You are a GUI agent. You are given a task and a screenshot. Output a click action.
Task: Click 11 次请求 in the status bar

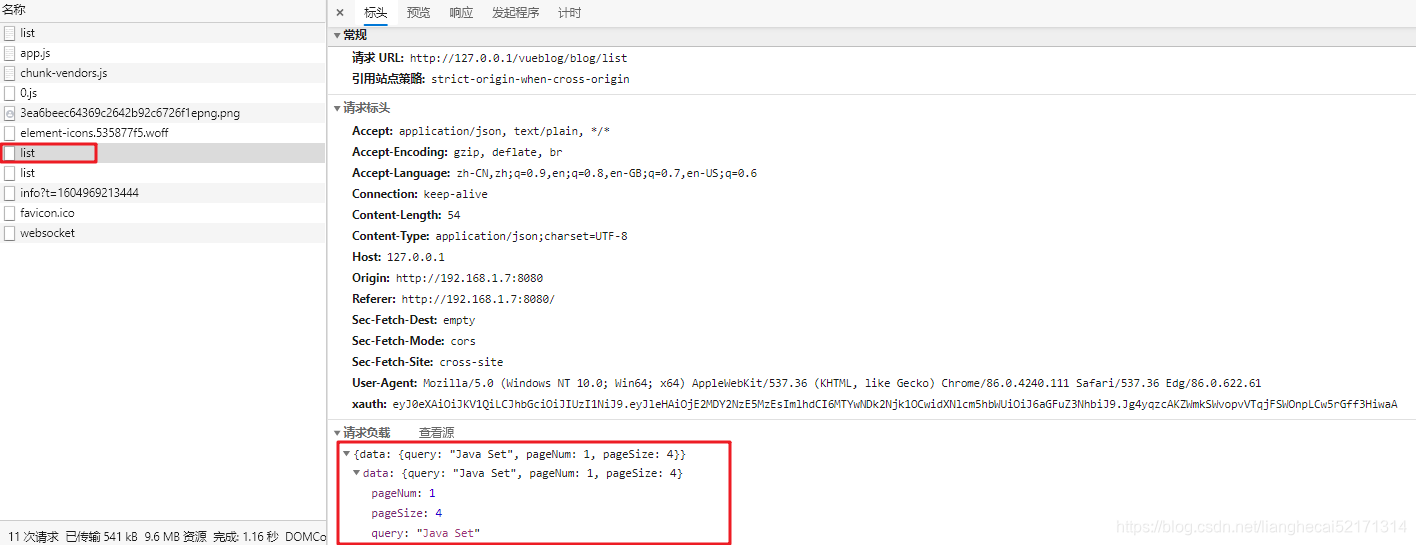33,536
